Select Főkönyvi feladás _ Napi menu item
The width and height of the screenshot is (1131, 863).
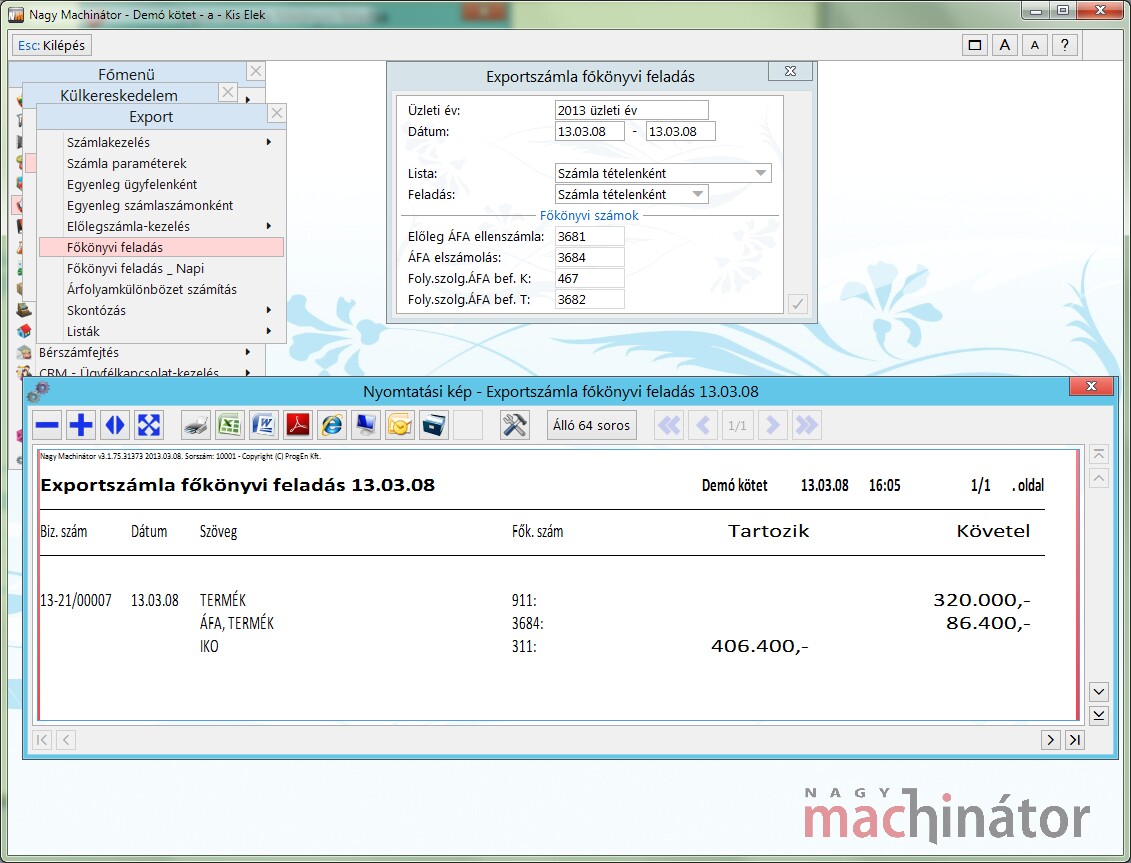pyautogui.click(x=135, y=268)
